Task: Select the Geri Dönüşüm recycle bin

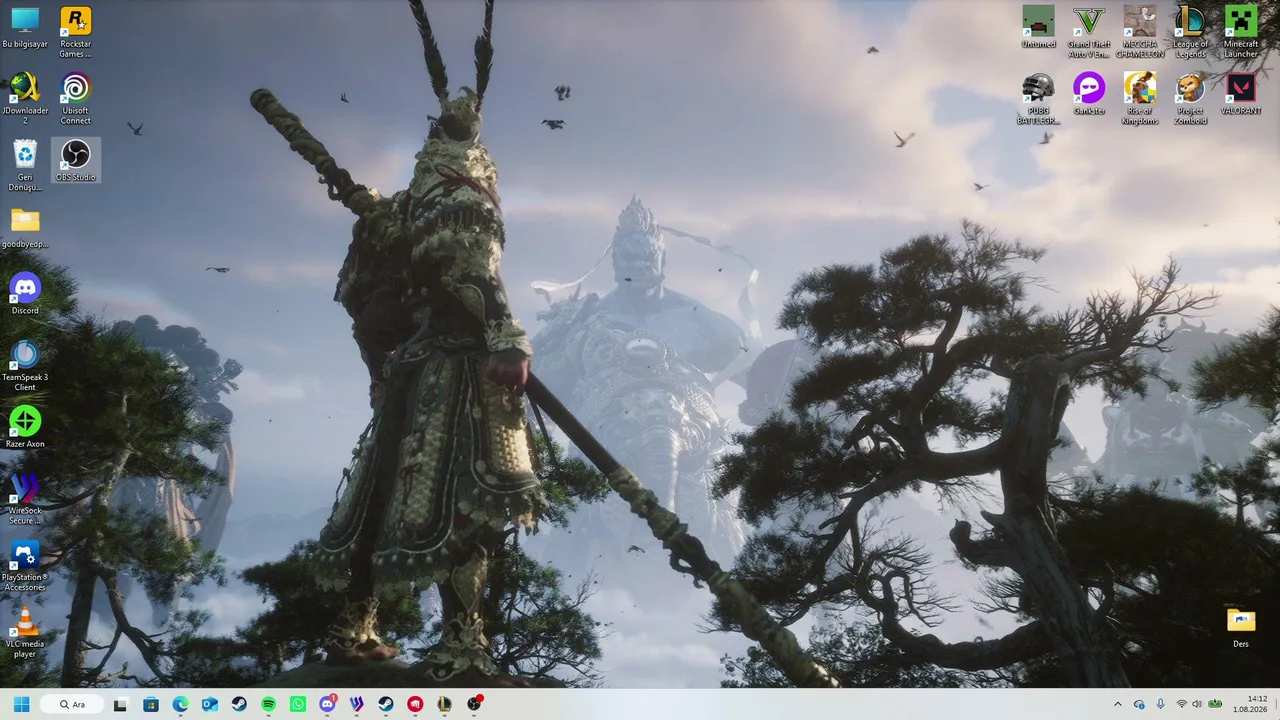Action: coord(25,166)
